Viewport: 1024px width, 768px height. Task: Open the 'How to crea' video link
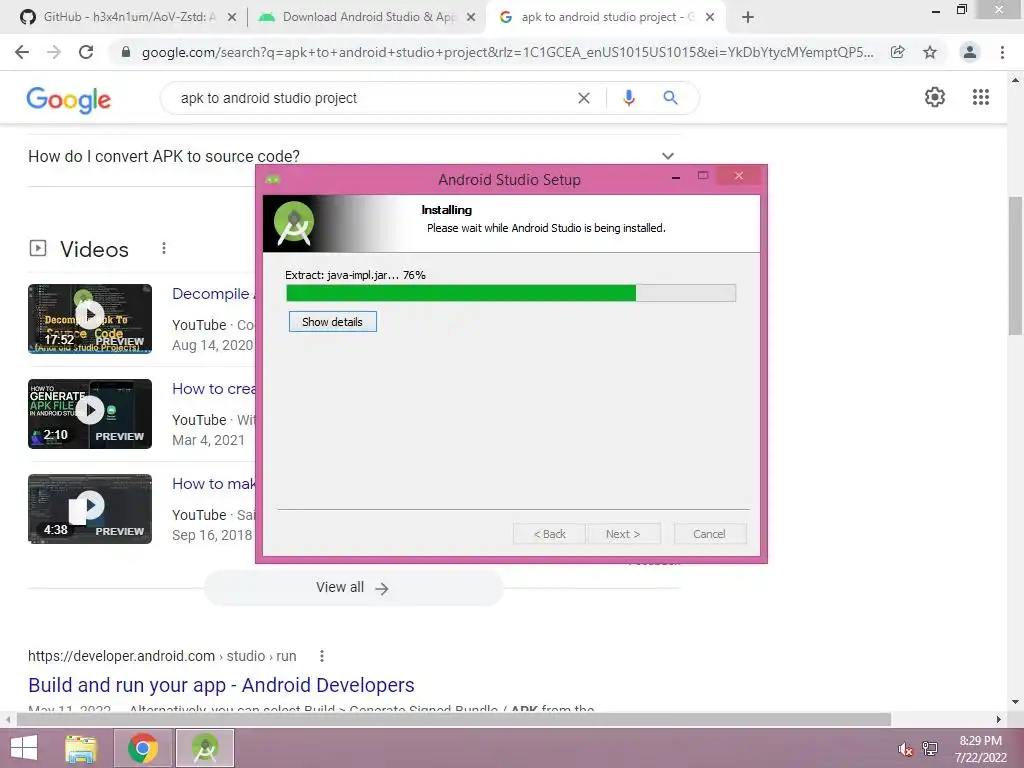(214, 389)
